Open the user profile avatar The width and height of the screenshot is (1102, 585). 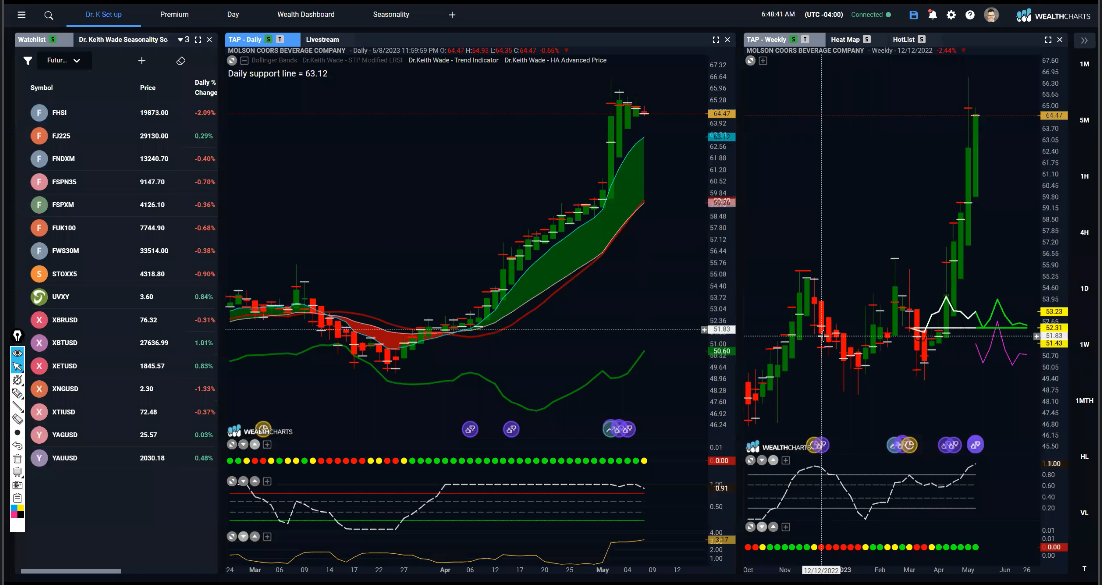click(x=991, y=15)
